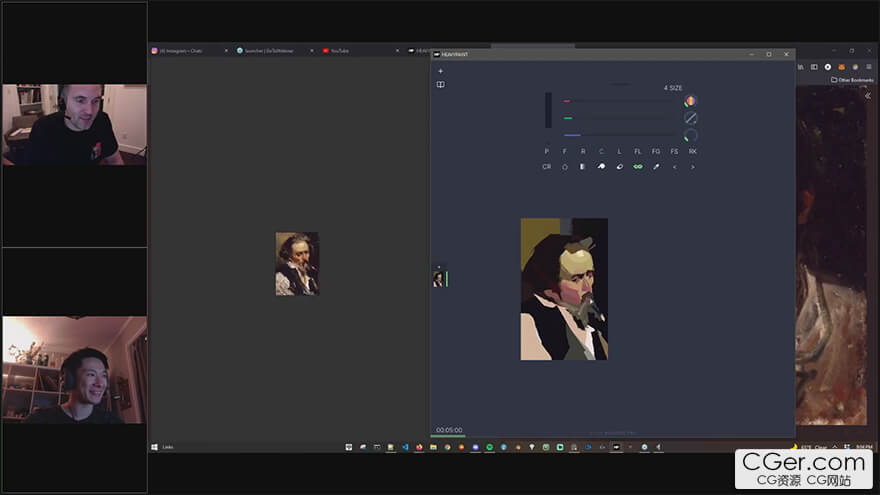The width and height of the screenshot is (880, 495).
Task: Open the book icon below the plus
Action: [440, 85]
